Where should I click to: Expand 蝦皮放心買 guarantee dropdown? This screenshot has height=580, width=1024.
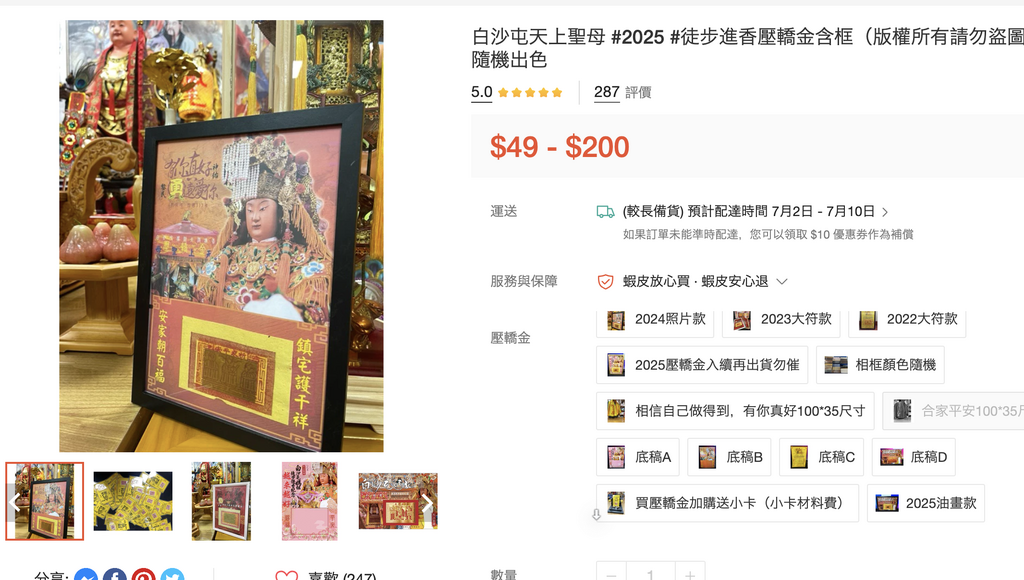pos(782,282)
